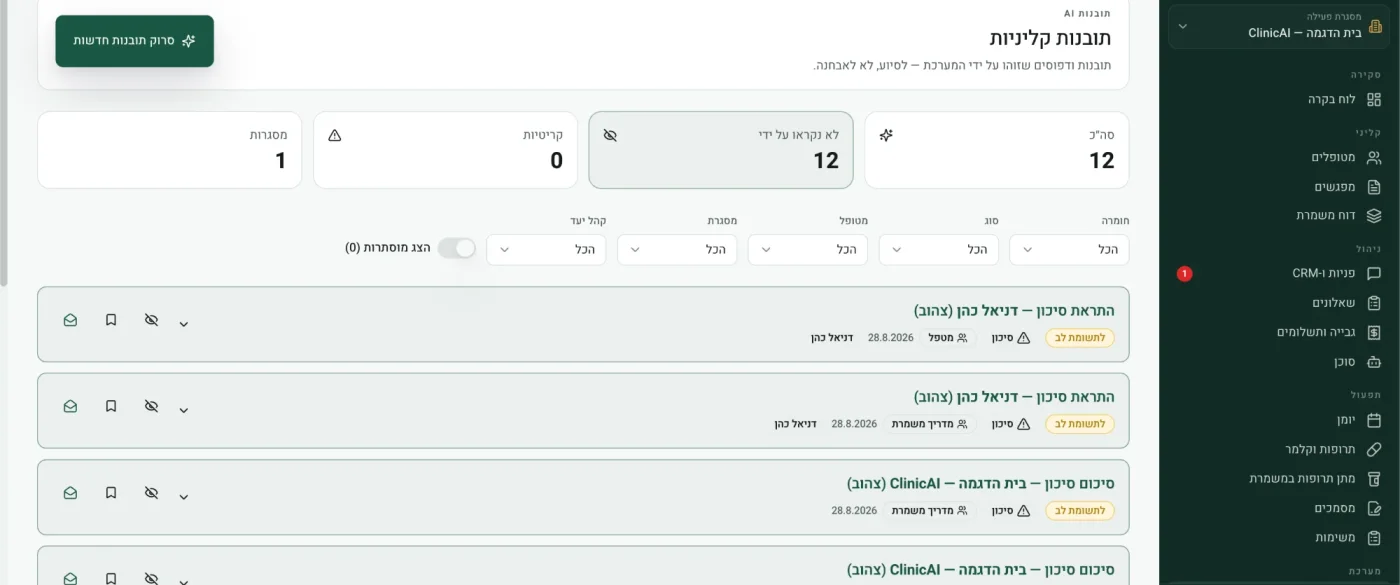The height and width of the screenshot is (585, 1400).
Task: Mark read the דניאל כהן card tagged מדריך משמרת
Action: pos(70,406)
